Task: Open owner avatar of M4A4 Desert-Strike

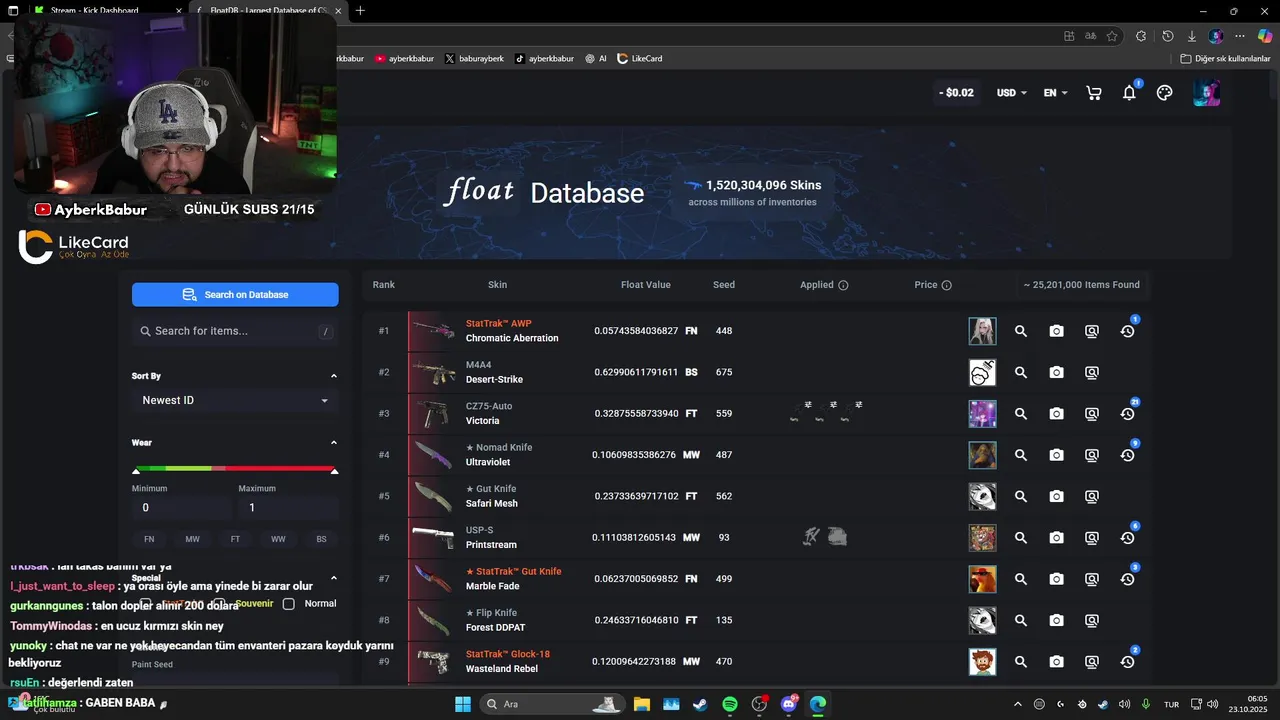Action: click(x=982, y=372)
